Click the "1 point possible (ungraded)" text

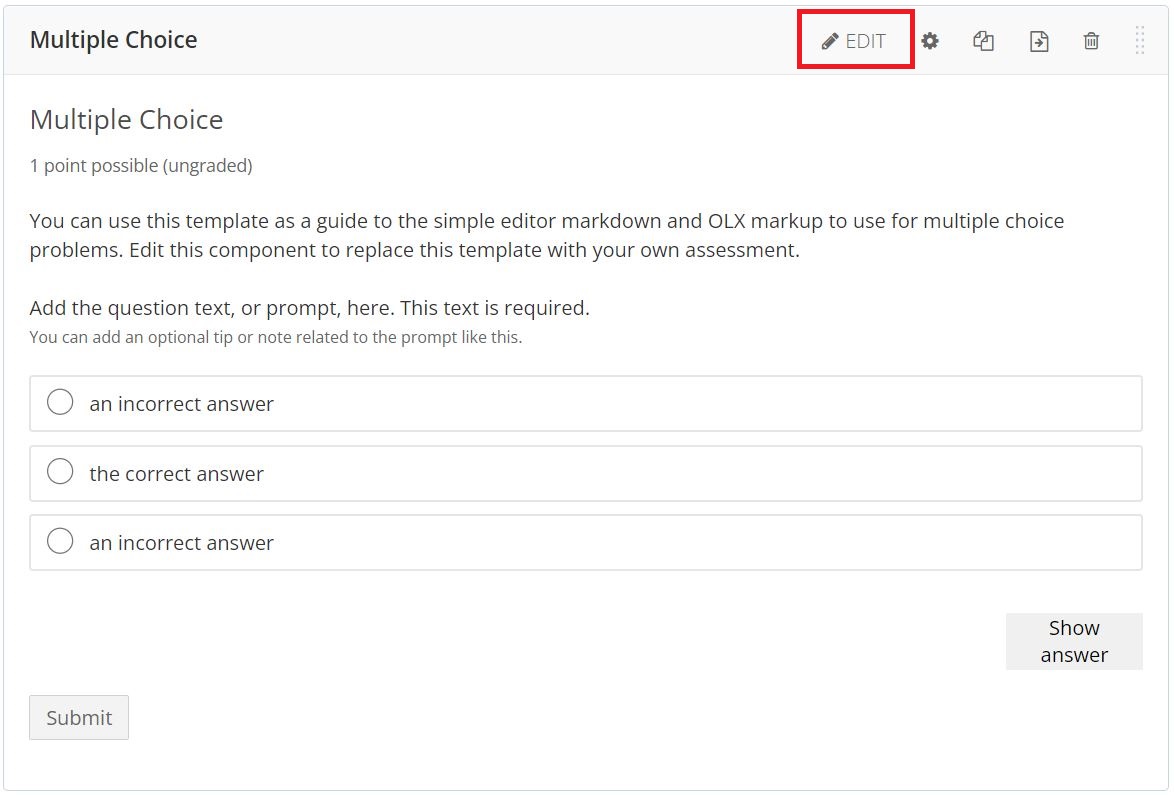(141, 165)
